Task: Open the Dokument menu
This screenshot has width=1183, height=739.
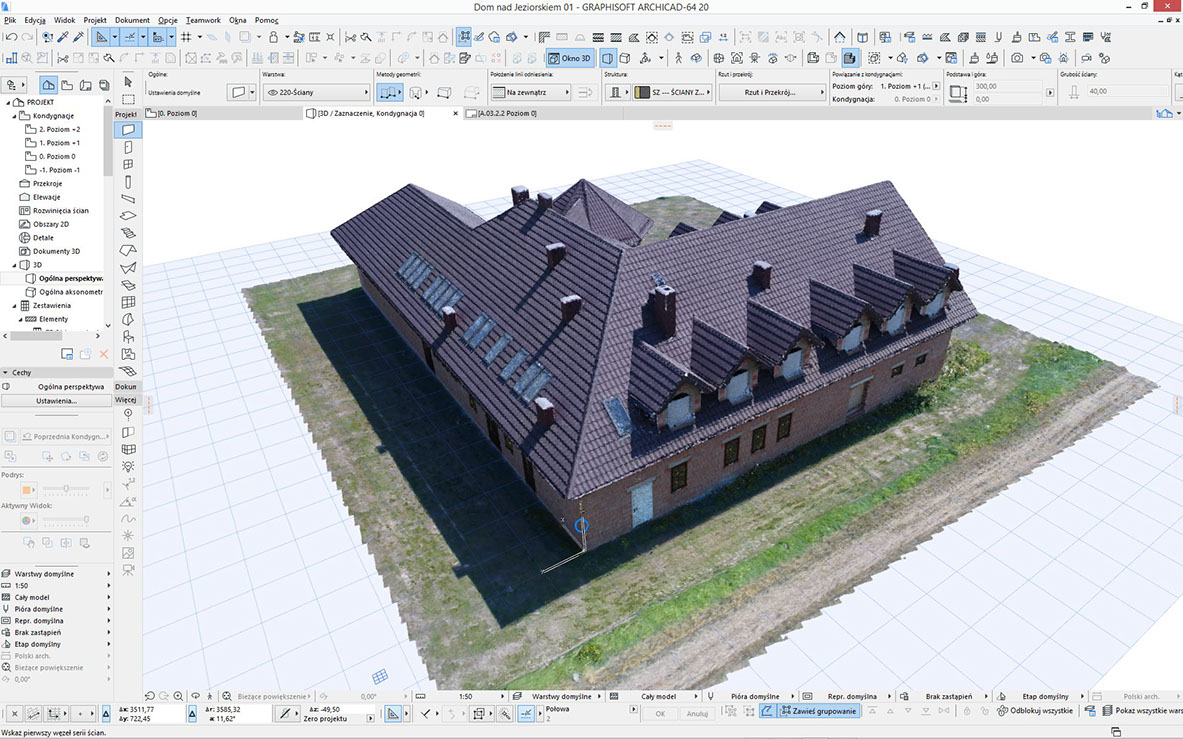Action: click(x=132, y=20)
